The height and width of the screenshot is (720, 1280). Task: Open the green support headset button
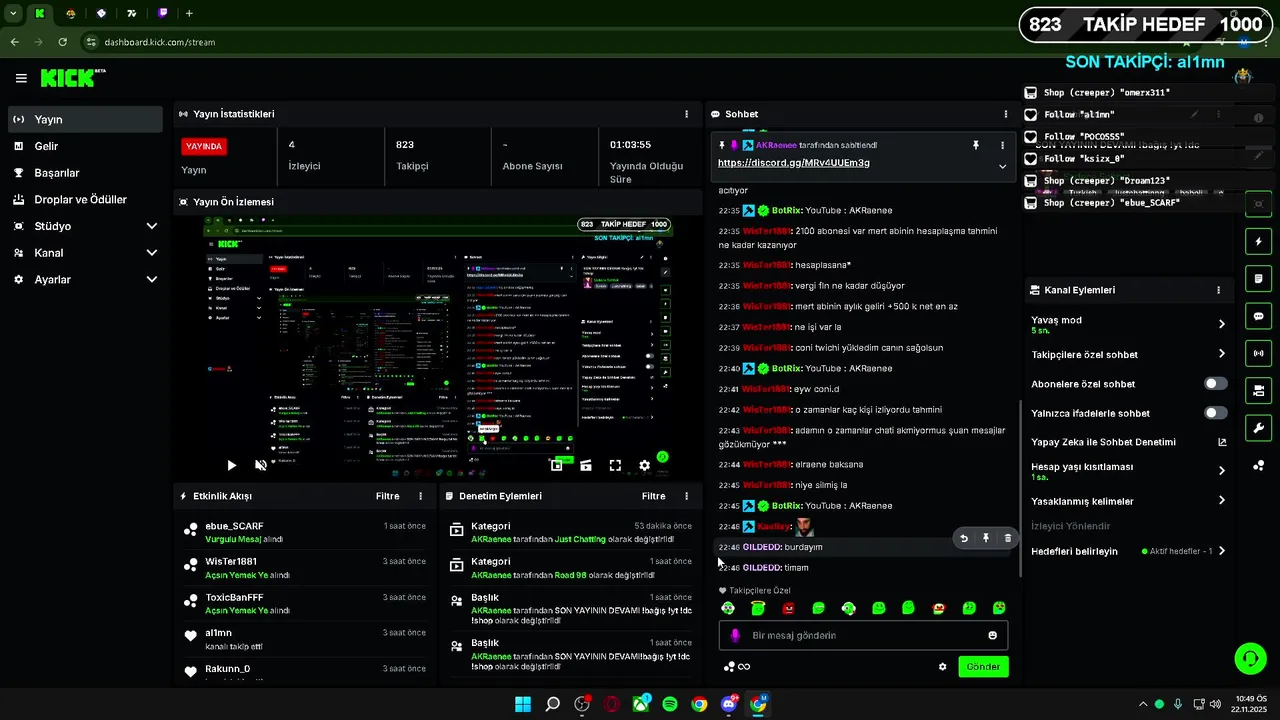(x=1250, y=659)
